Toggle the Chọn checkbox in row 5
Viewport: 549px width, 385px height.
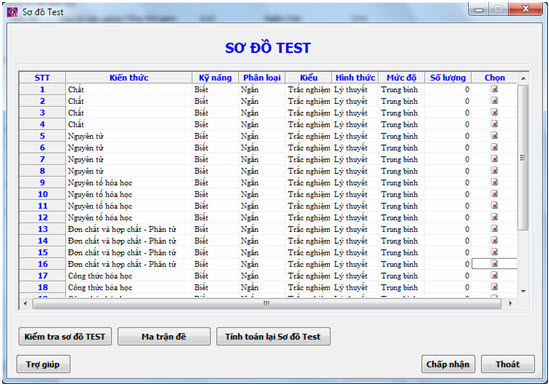(x=494, y=136)
